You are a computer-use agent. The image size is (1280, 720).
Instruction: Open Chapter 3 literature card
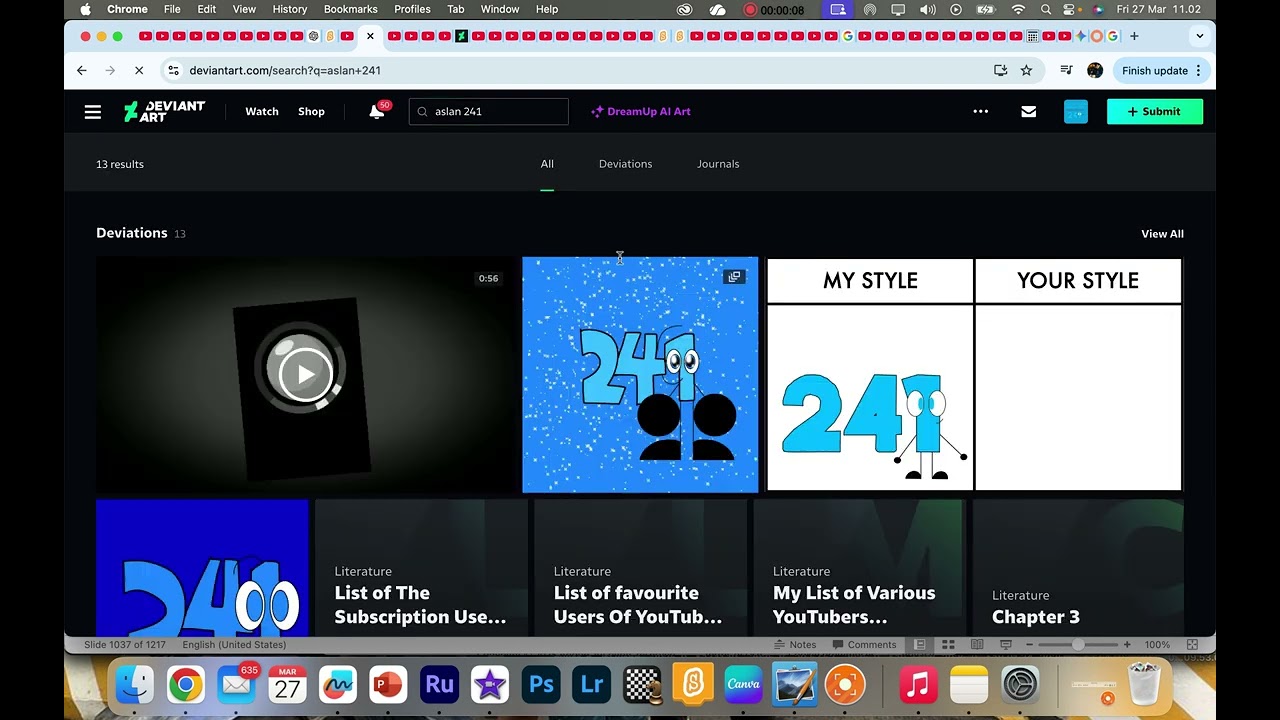(x=1078, y=568)
